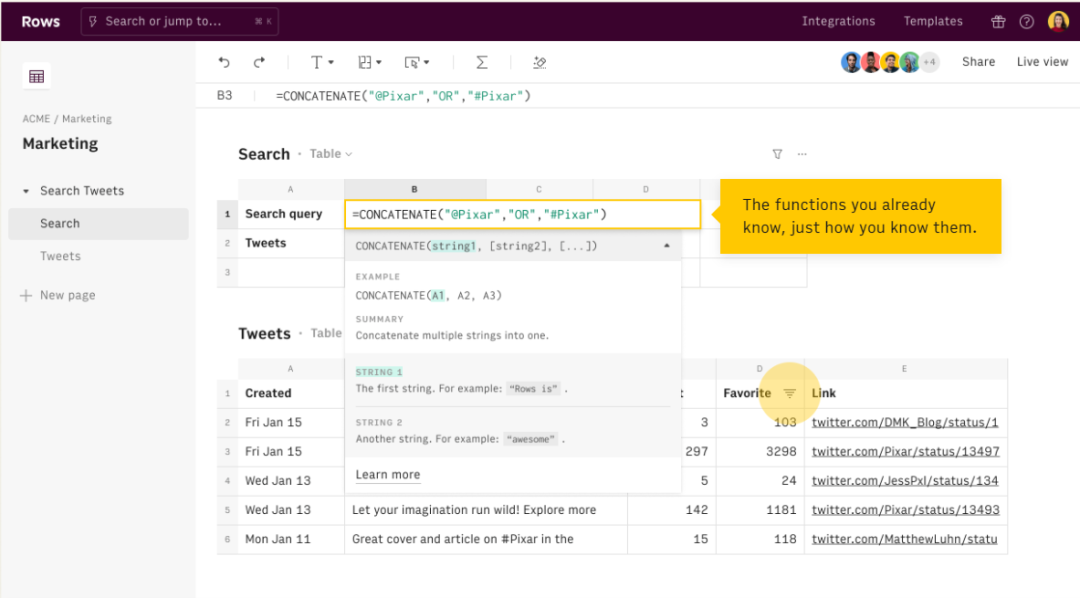The height and width of the screenshot is (598, 1080).
Task: Click the 'Let your imagination run wild' cell
Action: 486,510
